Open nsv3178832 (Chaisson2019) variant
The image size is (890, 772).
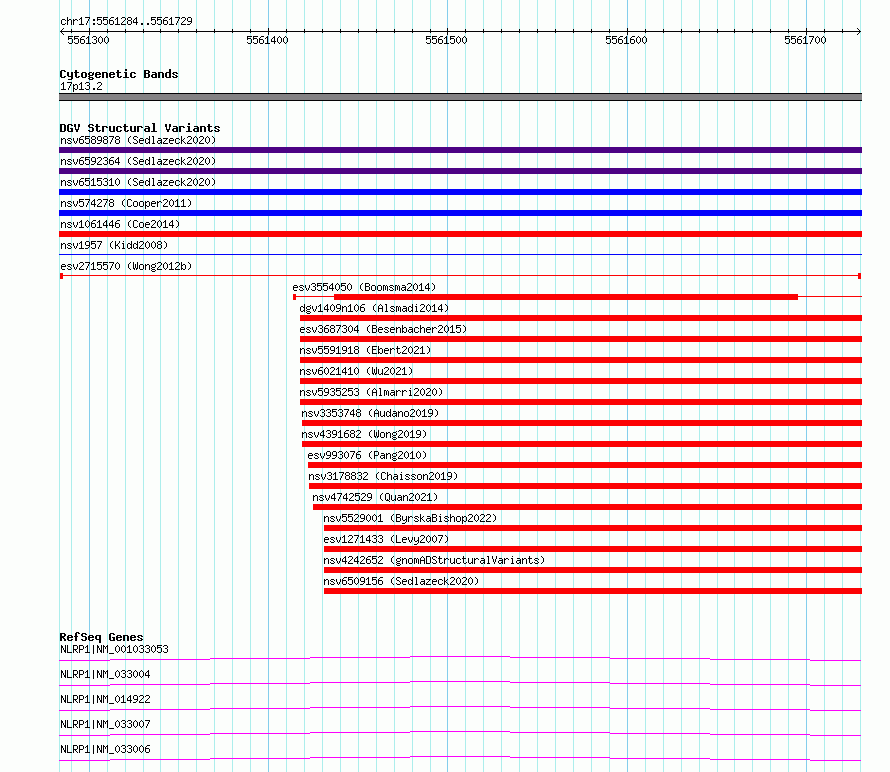click(x=383, y=476)
